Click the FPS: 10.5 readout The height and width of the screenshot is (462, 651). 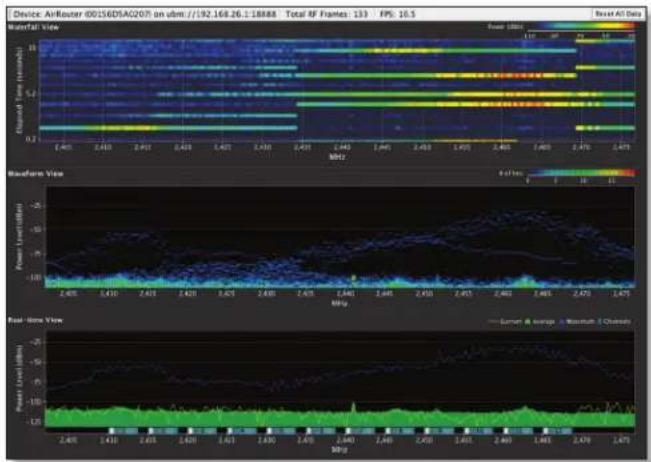tap(398, 14)
